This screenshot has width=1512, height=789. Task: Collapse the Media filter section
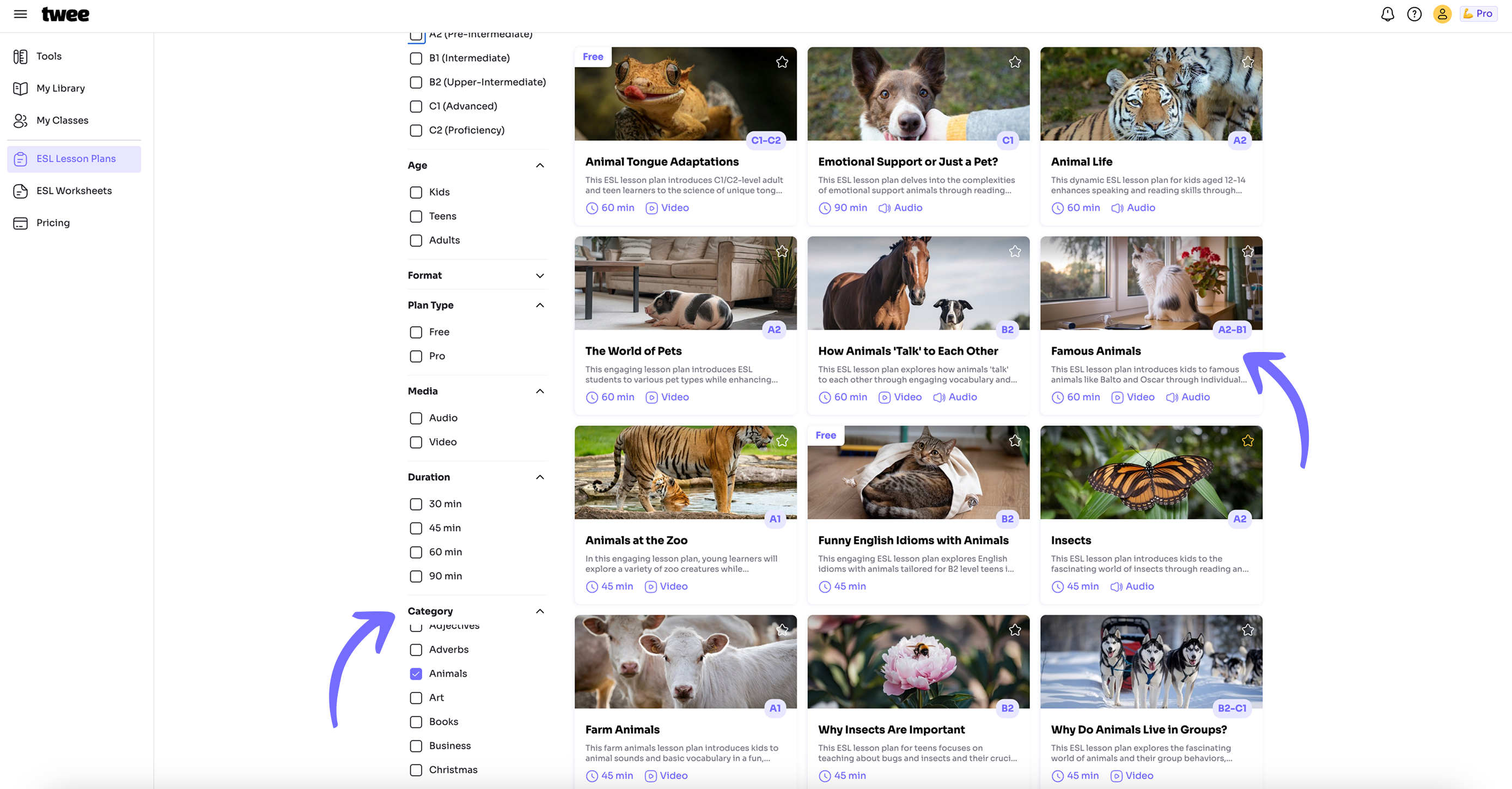pos(539,391)
